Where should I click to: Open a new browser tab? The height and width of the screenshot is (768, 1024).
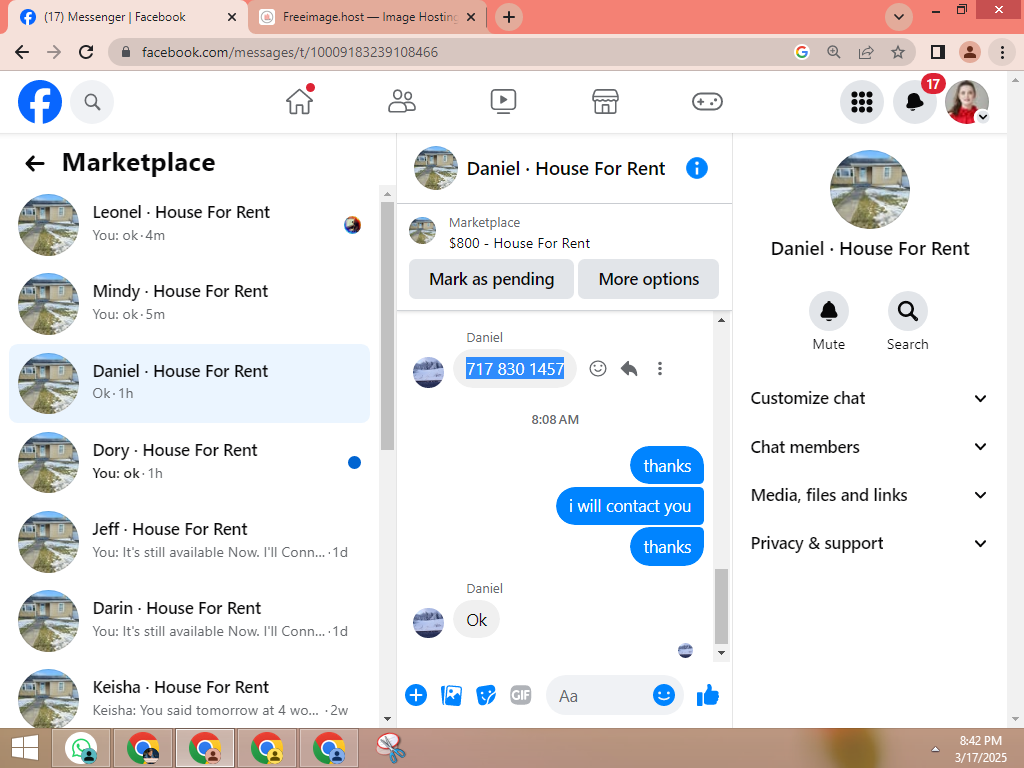pos(509,17)
